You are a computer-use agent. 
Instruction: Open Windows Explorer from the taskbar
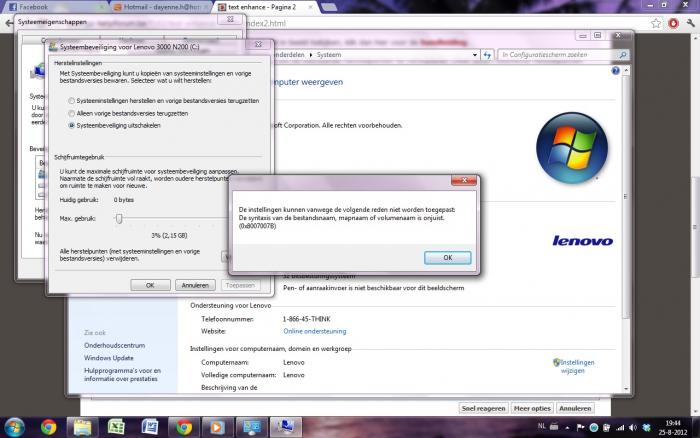click(x=82, y=427)
